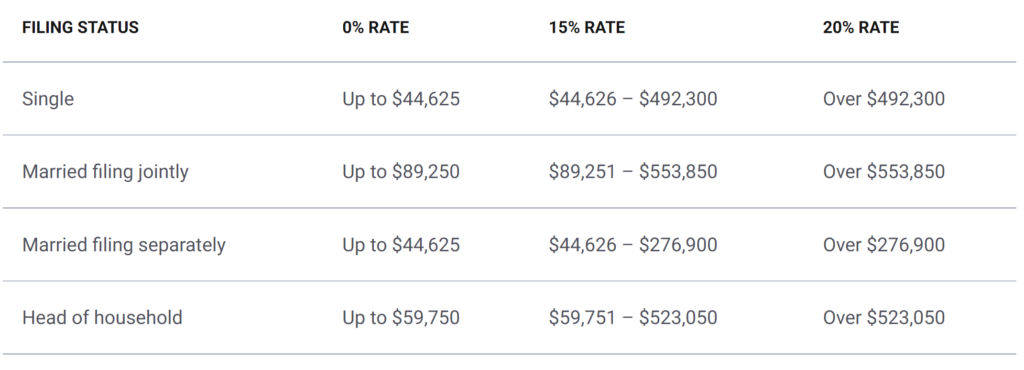
Task: Click the Up to $59,750 cell
Action: pos(401,318)
